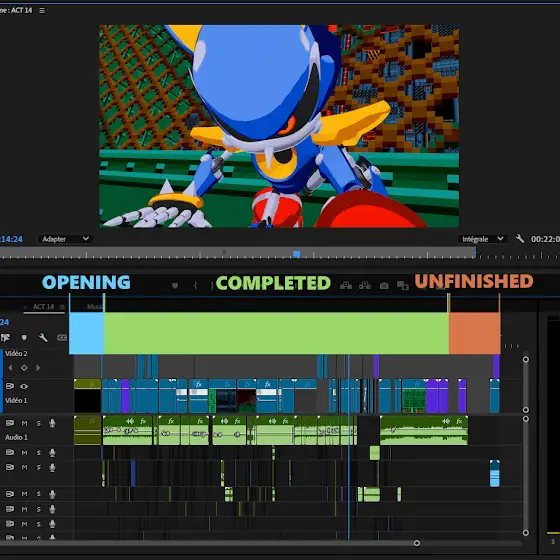Click the timeline CC captions icon
Viewport: 560px width, 560px height.
62,338
